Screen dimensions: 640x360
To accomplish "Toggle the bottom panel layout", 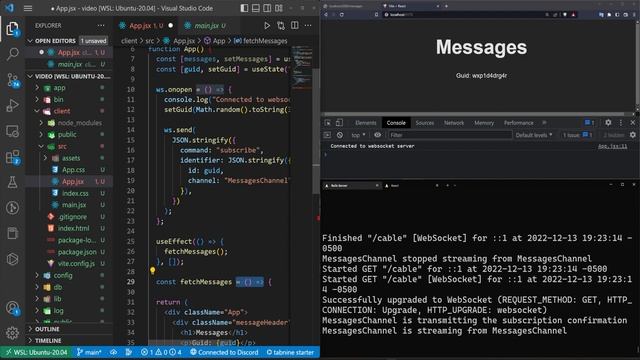I will click(256, 8).
